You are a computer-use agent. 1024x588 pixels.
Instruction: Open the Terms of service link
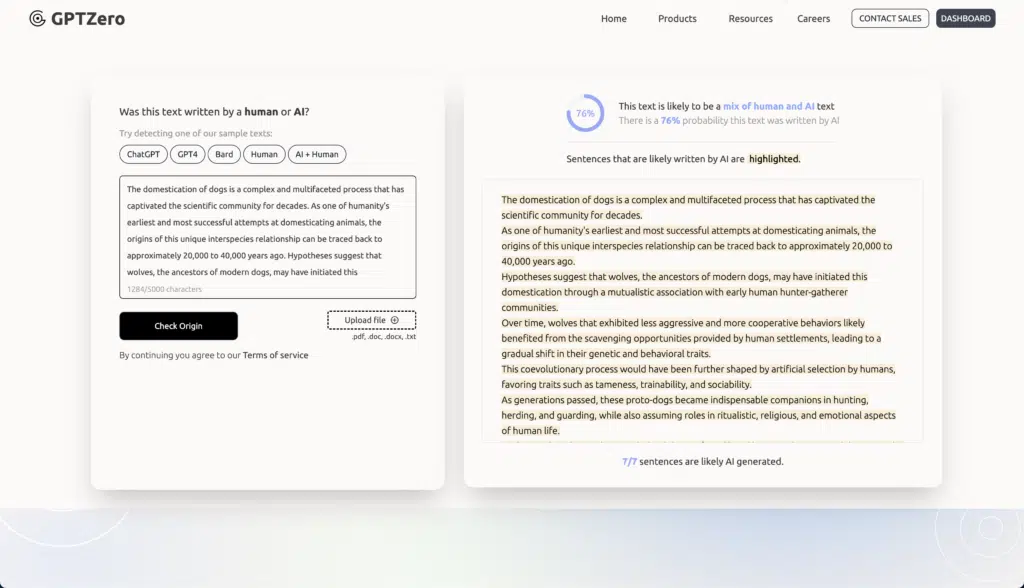pyautogui.click(x=276, y=355)
